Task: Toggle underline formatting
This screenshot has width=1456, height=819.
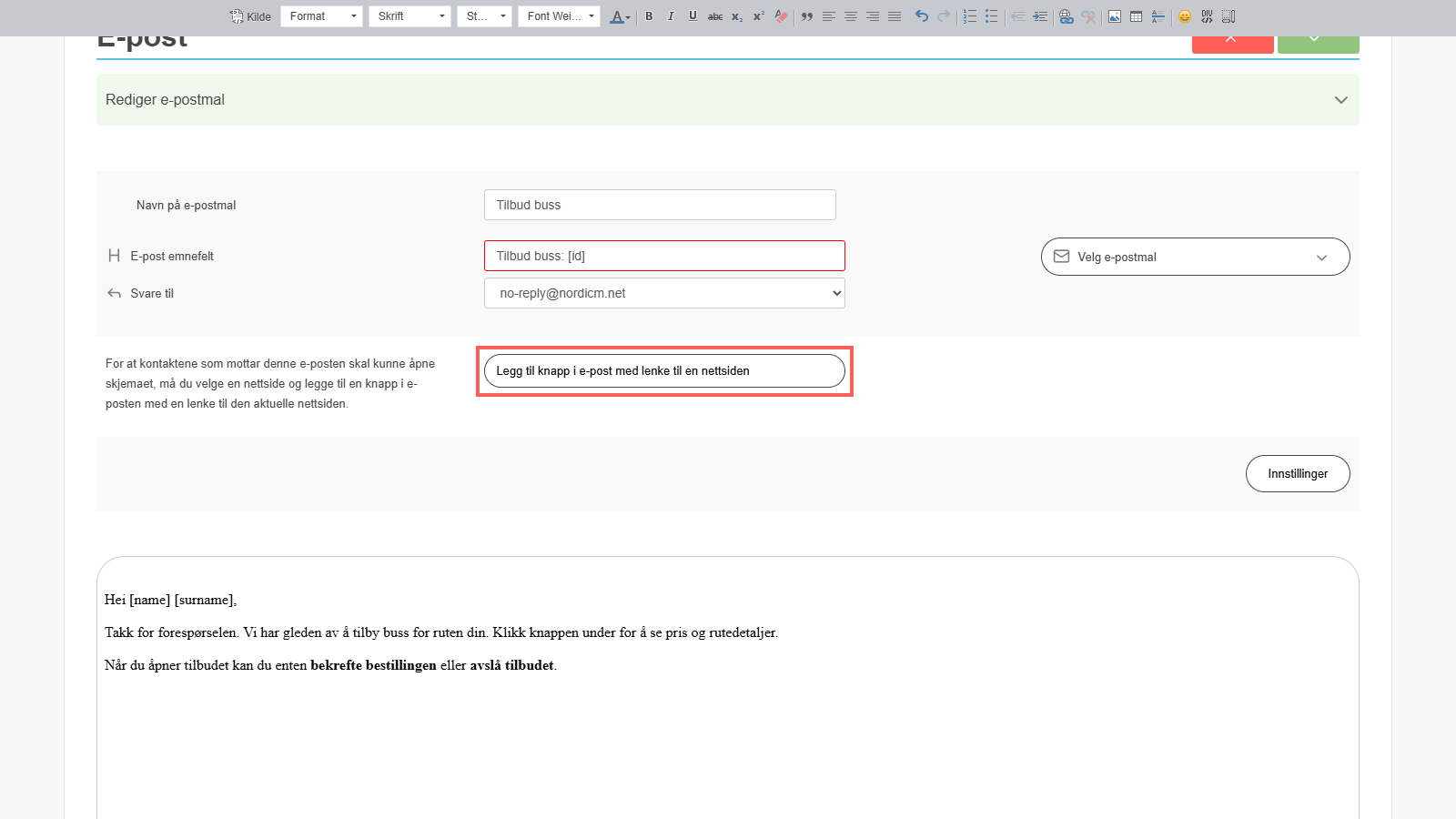Action: click(x=693, y=16)
